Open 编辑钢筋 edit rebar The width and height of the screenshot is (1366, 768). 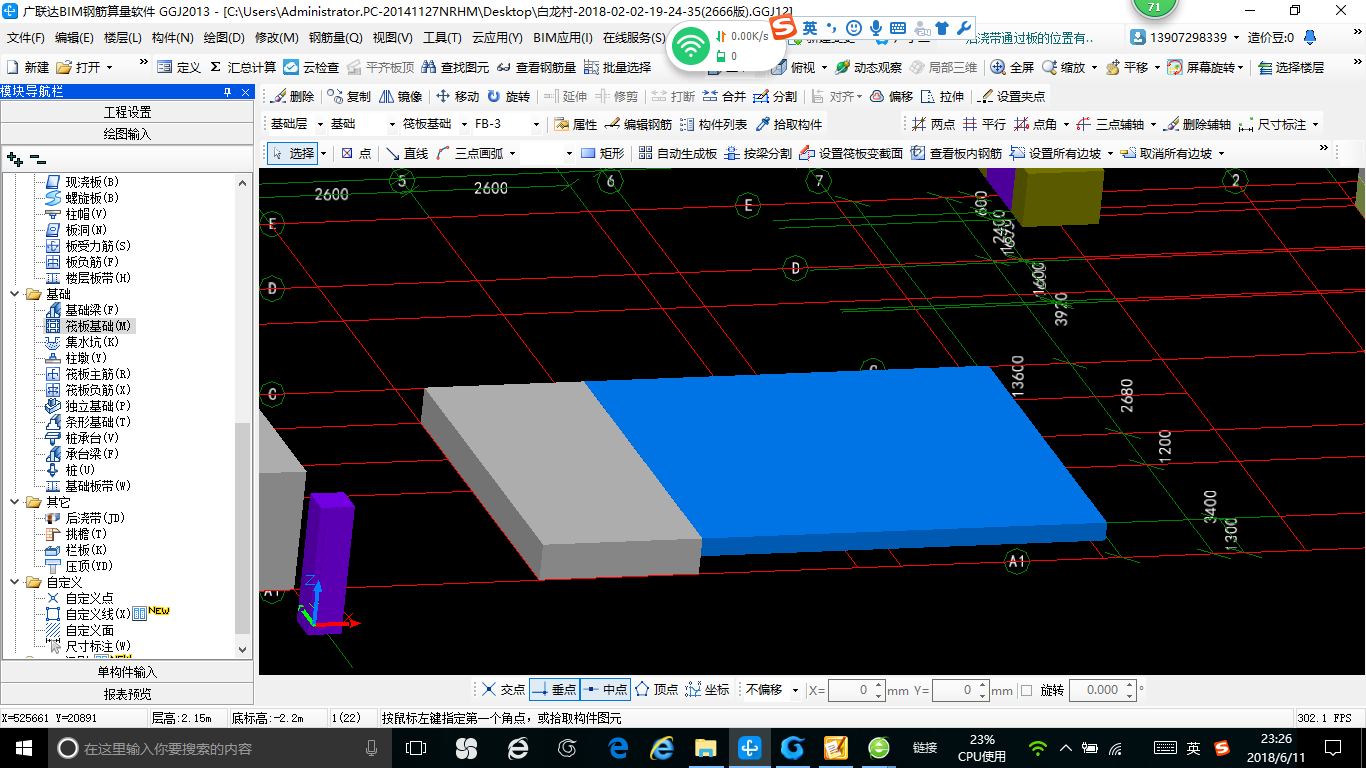point(638,125)
